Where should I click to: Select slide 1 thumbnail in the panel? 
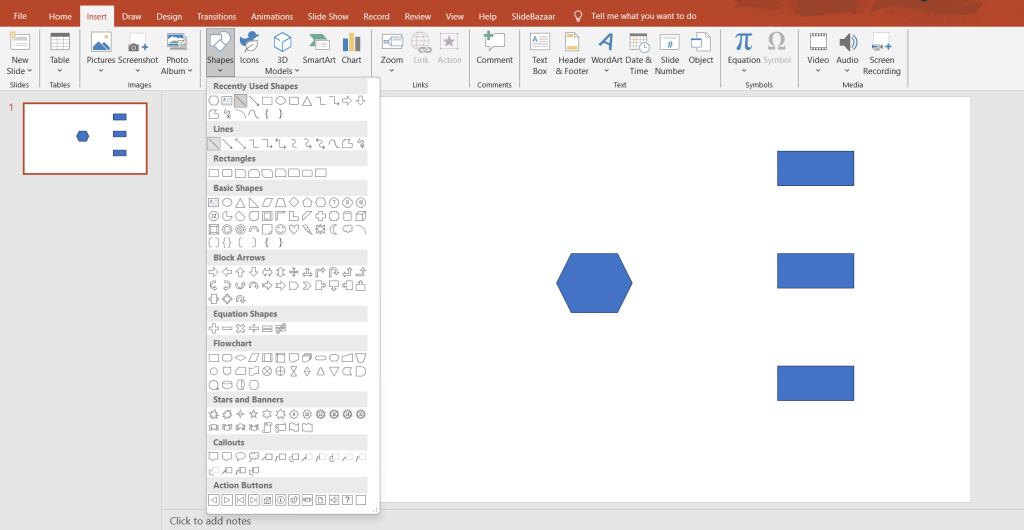pyautogui.click(x=85, y=138)
